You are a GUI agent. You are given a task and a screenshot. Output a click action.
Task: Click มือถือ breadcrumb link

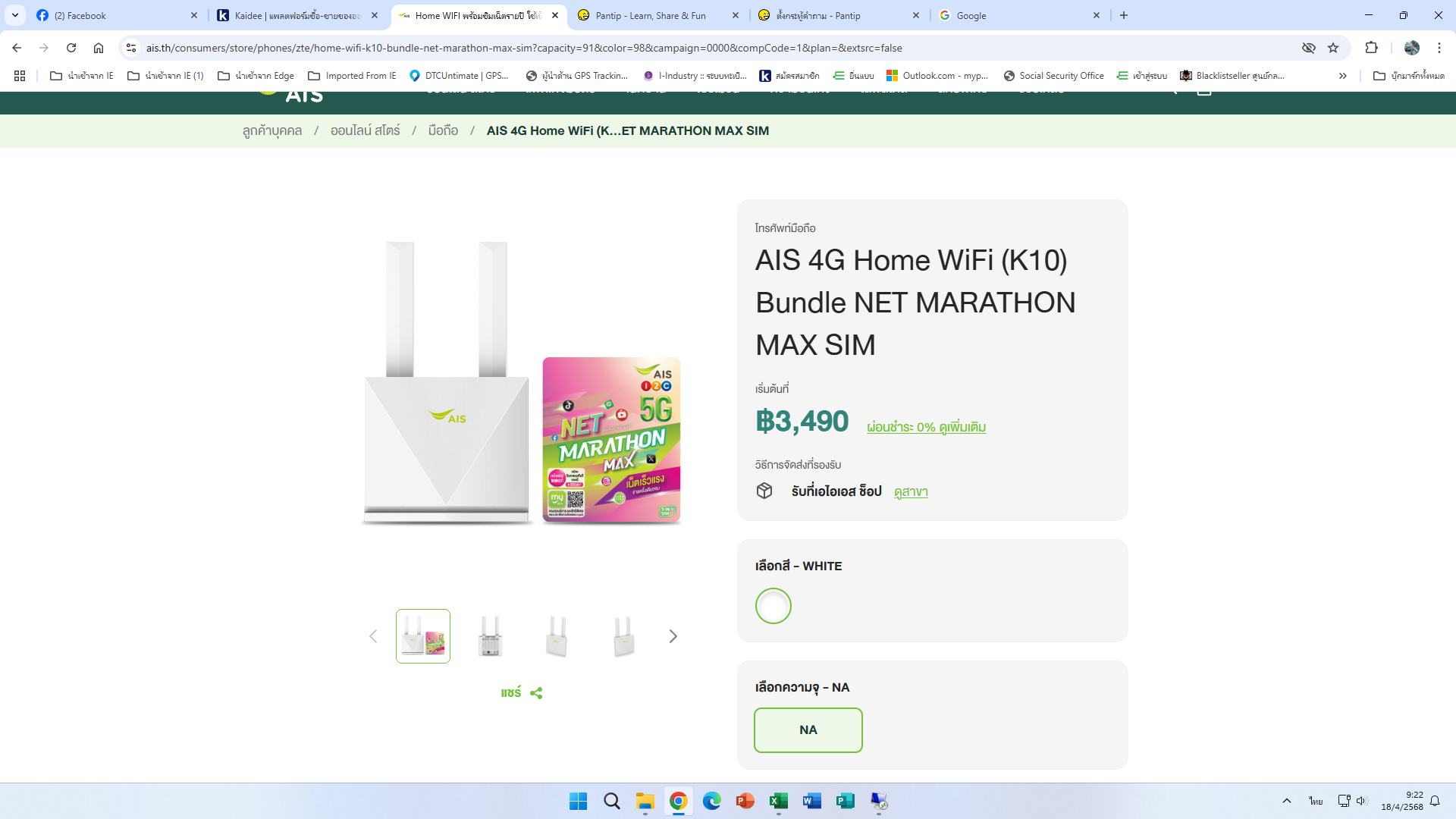(x=443, y=130)
